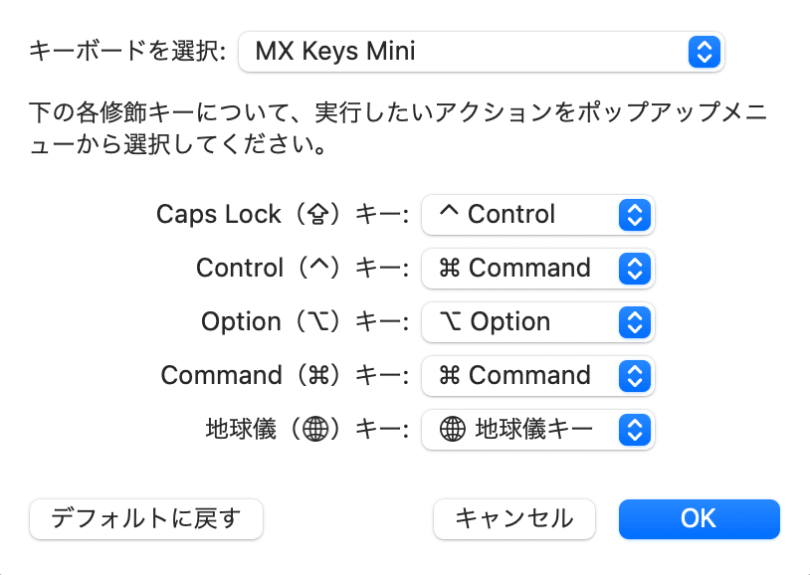Click the ⌘ symbol in the Control key popup
This screenshot has width=810, height=575.
tap(450, 268)
